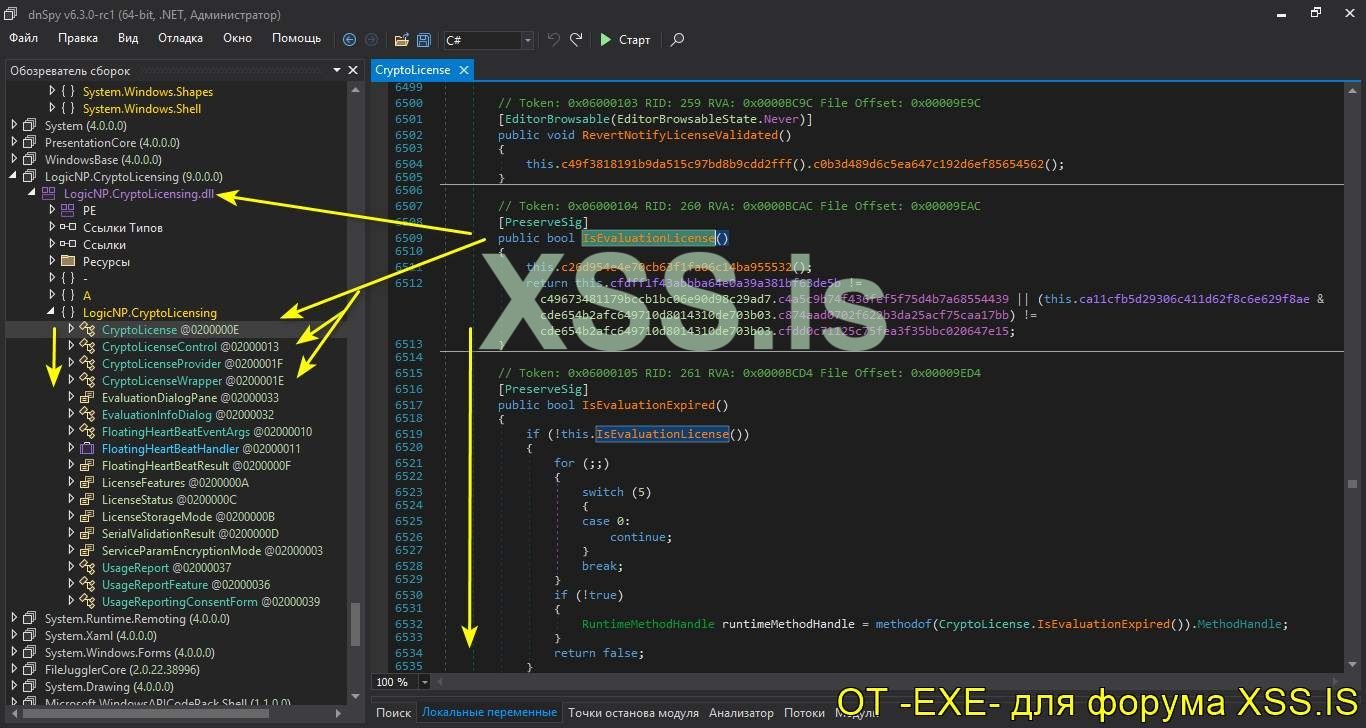The height and width of the screenshot is (728, 1366).
Task: Click the assembly icon beside FileJugglerCore
Action: point(30,670)
